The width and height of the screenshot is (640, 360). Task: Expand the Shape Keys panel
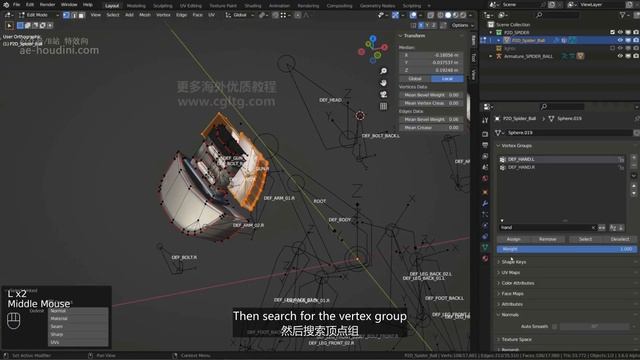[513, 262]
